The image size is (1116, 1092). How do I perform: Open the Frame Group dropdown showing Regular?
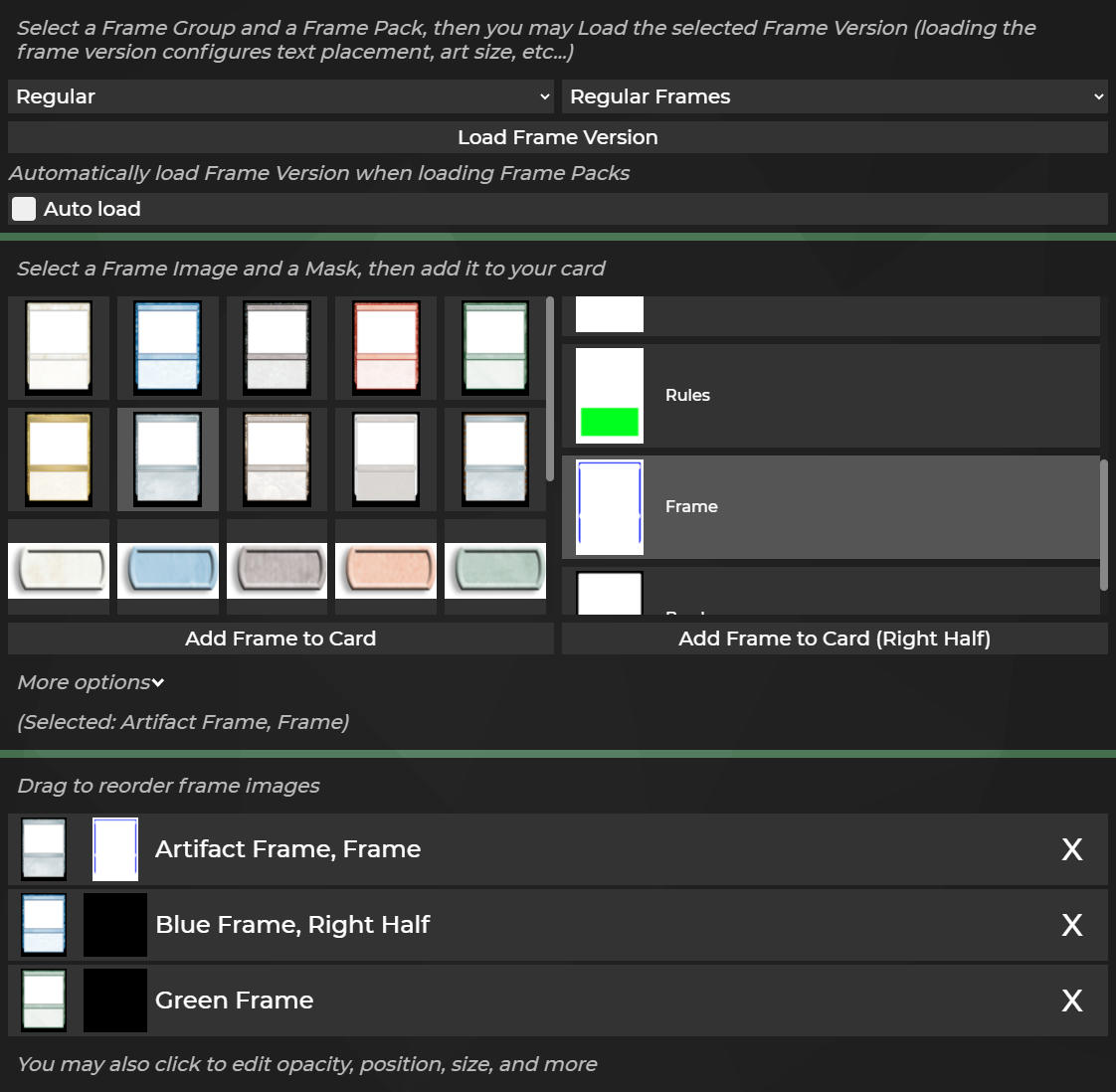click(x=281, y=96)
